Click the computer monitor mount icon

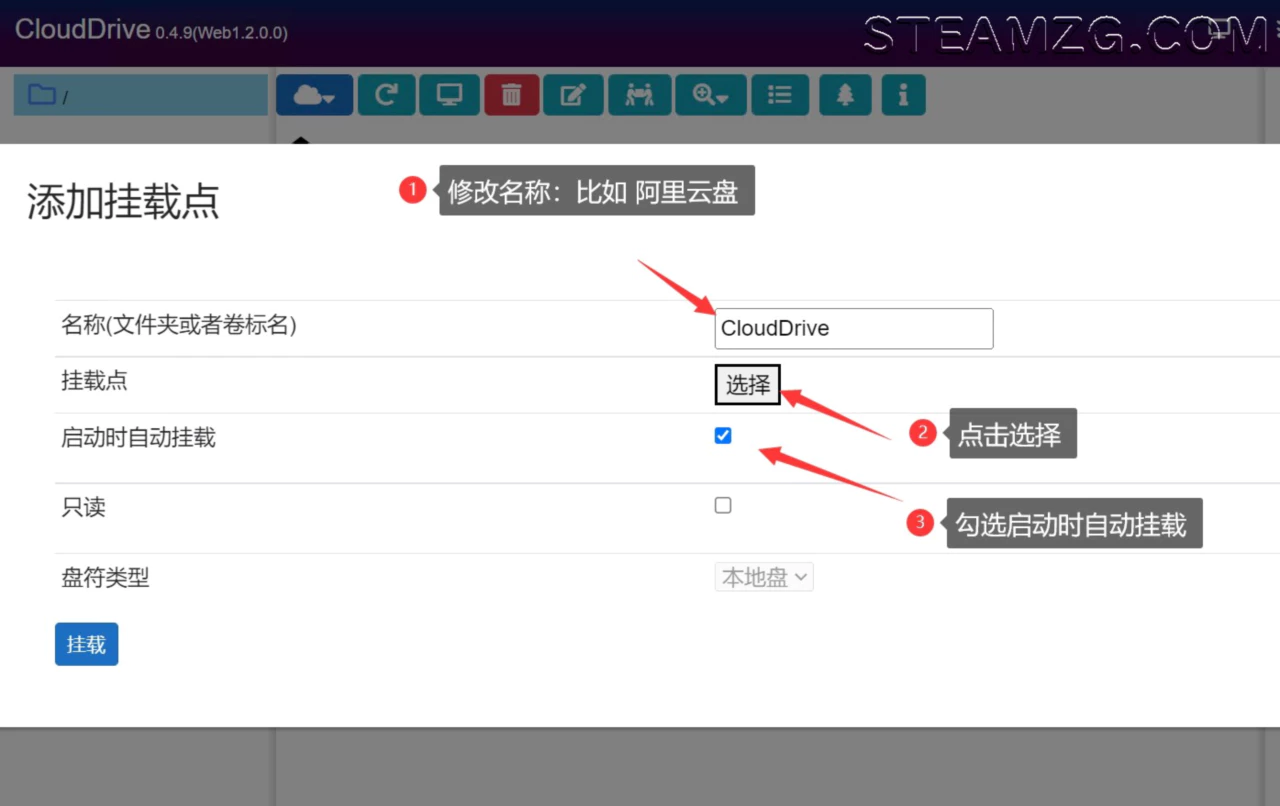coord(449,95)
